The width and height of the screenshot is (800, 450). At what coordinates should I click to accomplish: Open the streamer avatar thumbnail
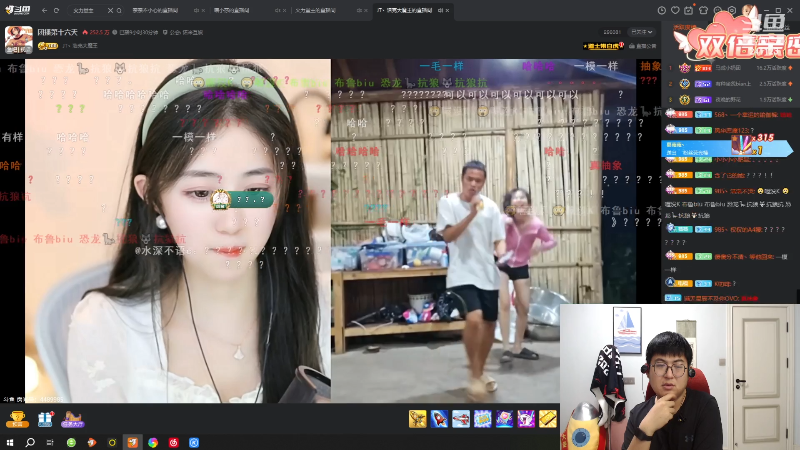point(18,39)
